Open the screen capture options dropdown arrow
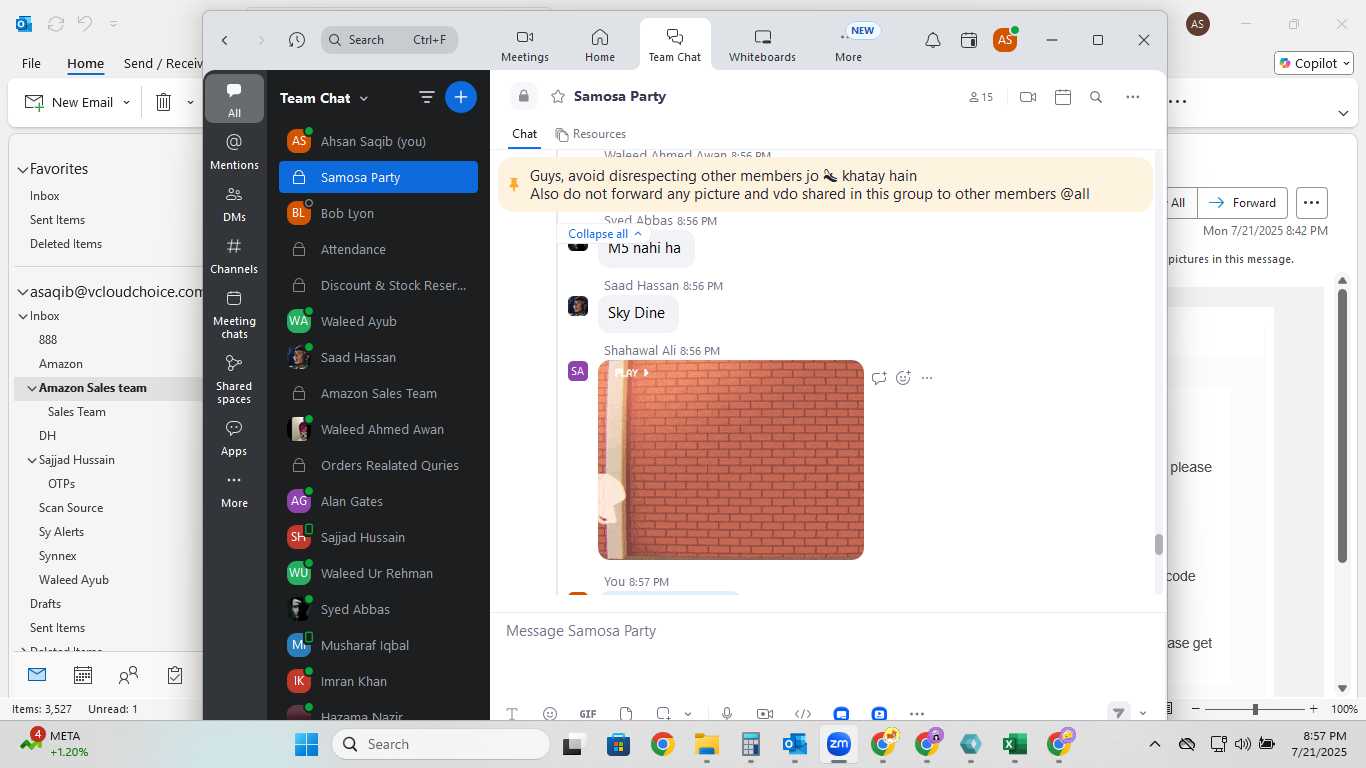This screenshot has height=768, width=1366. pyautogui.click(x=688, y=714)
